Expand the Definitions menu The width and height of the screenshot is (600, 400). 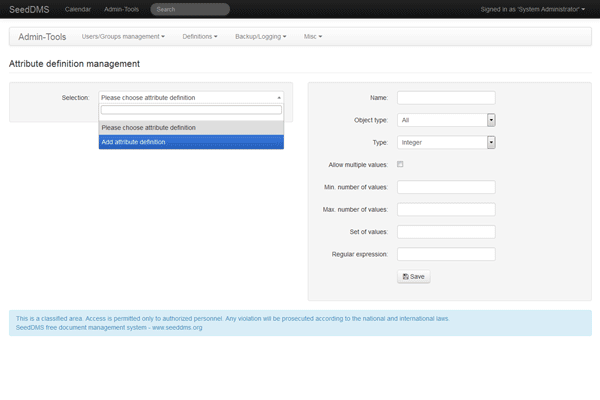(202, 36)
